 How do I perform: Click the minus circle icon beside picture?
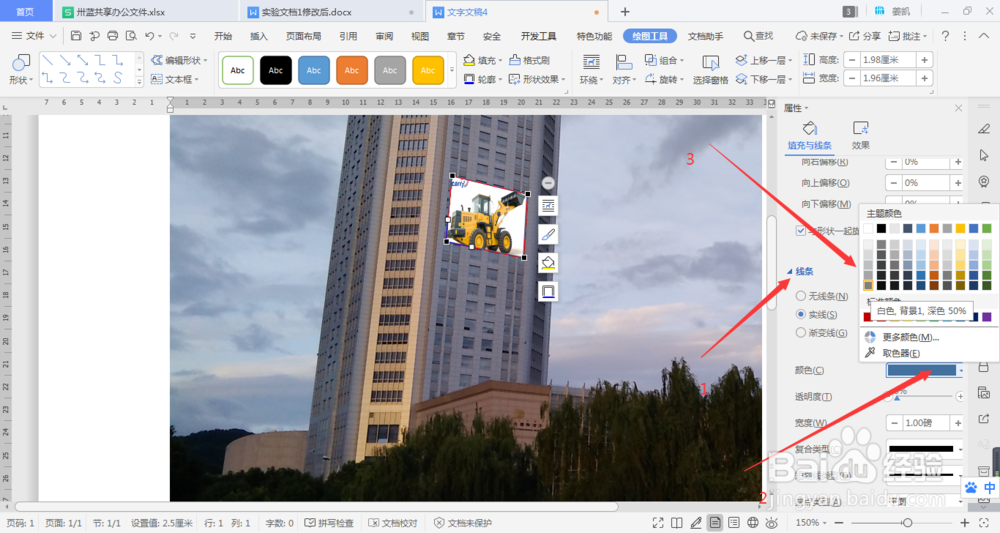point(548,183)
